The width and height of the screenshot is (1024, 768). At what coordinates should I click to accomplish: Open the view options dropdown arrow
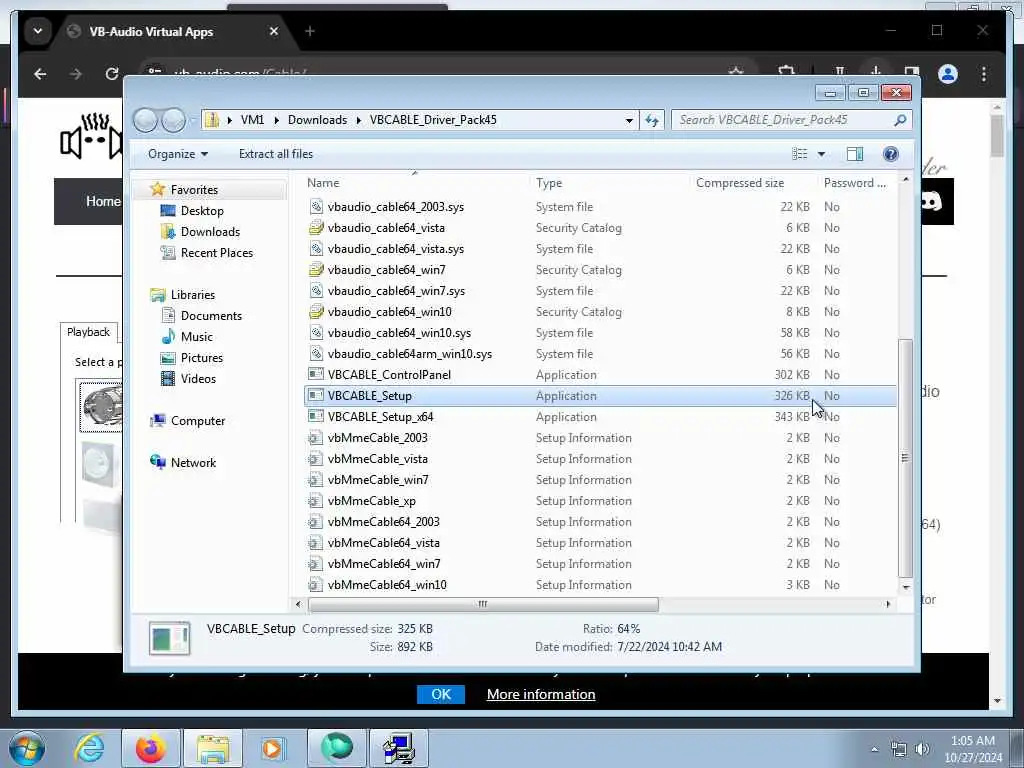[822, 154]
